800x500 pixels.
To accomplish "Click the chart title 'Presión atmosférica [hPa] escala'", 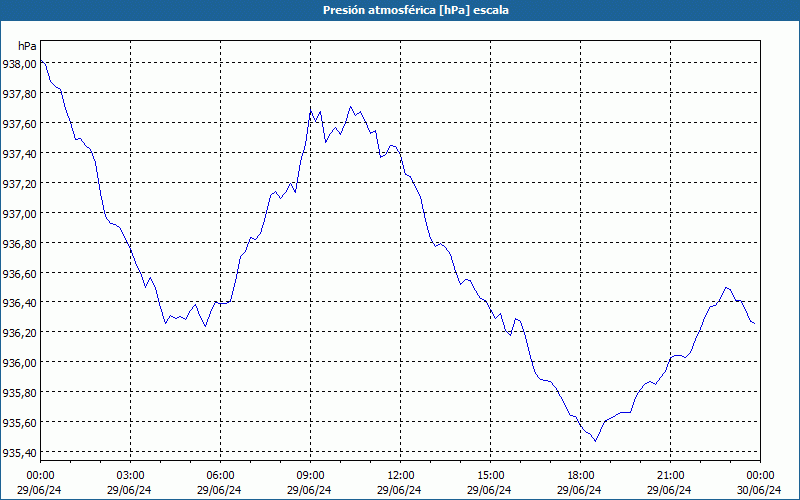I will tap(415, 10).
